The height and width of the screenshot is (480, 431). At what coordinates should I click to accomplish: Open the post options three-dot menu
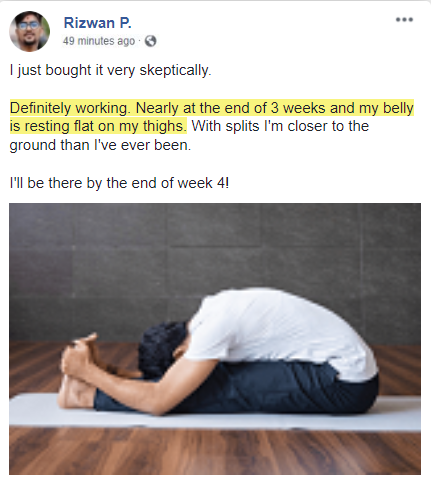click(404, 20)
